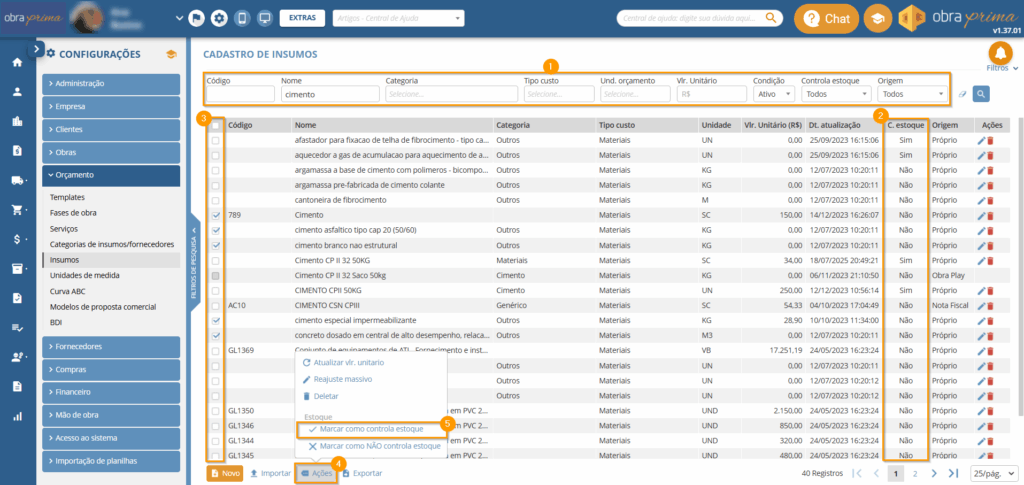Click the EXTRAS button

tap(302, 18)
